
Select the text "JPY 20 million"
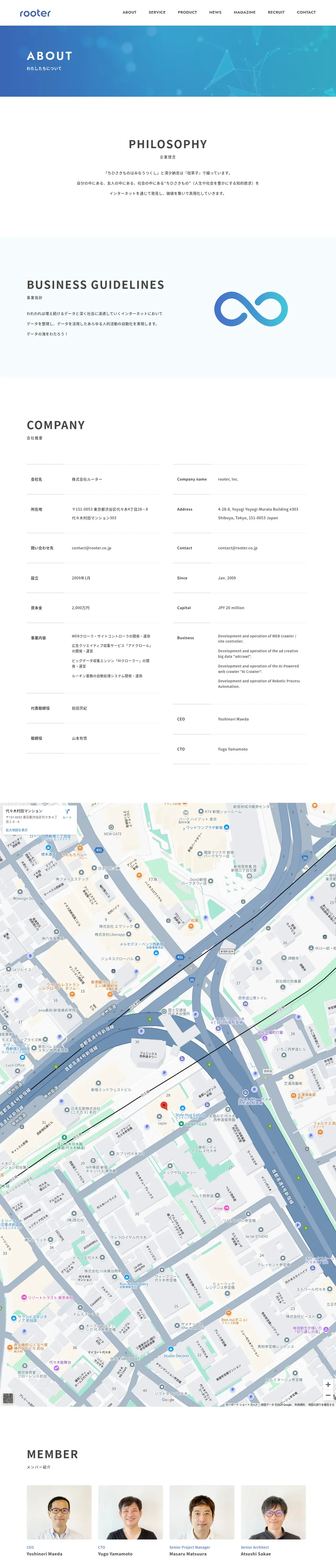tap(231, 608)
